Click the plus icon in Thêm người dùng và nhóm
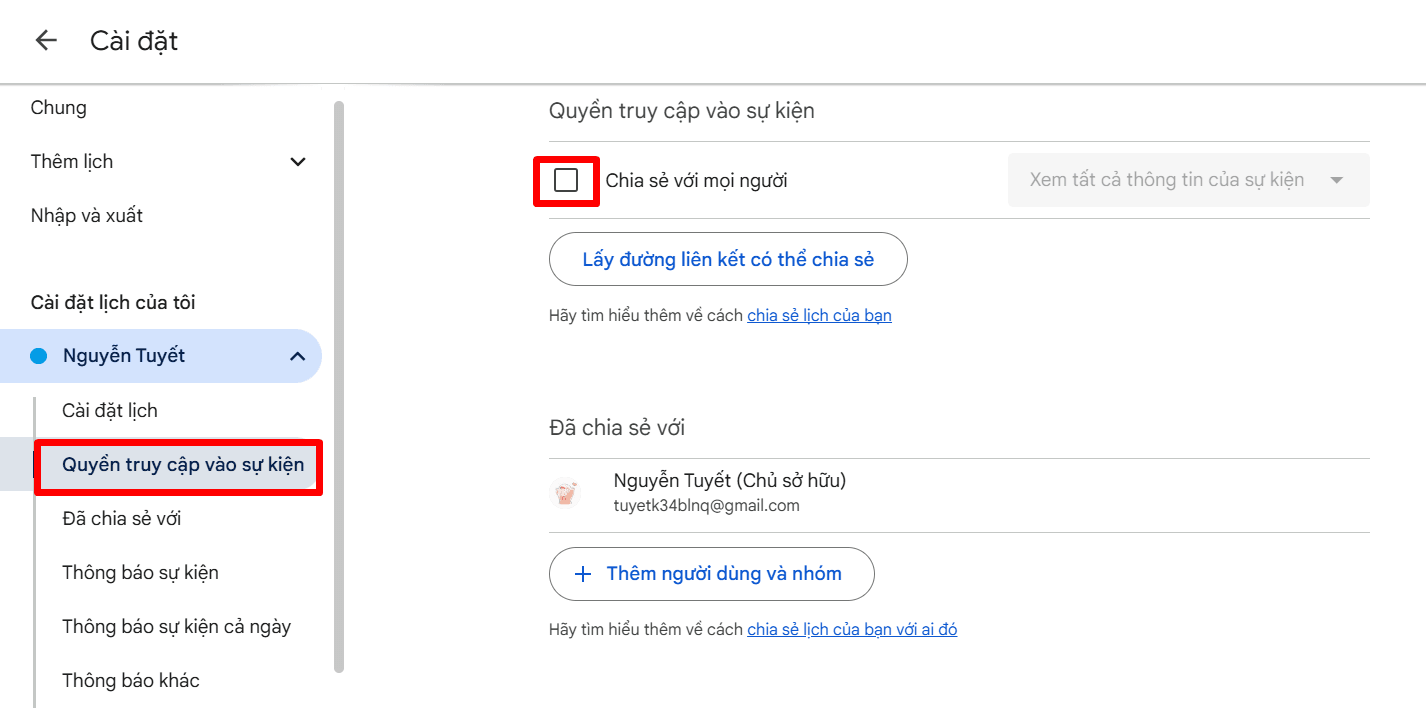The width and height of the screenshot is (1426, 708). point(583,574)
